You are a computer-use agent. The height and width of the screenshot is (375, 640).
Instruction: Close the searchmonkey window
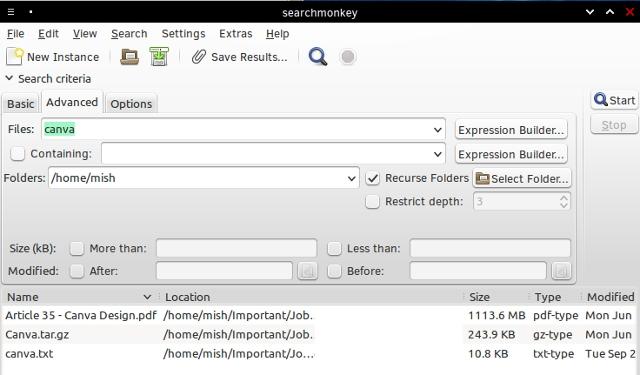pyautogui.click(x=630, y=12)
